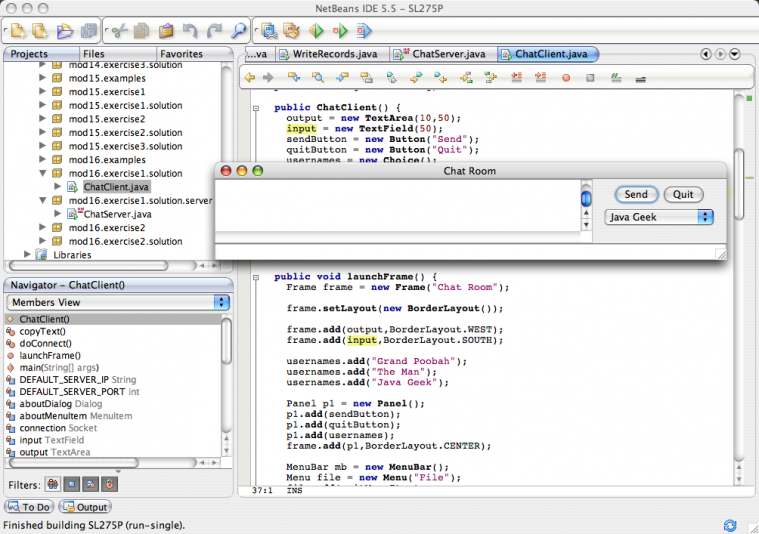Click the Send button in Chat Room
The image size is (759, 534).
click(x=636, y=194)
